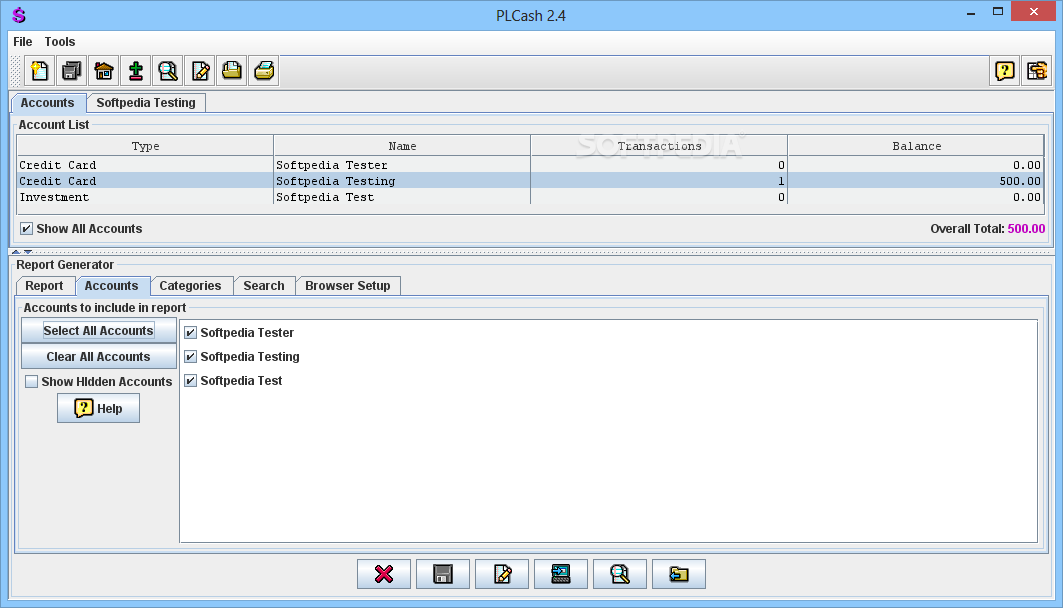Viewport: 1063px width, 608px height.
Task: Maximize the PLCash window
Action: tap(998, 12)
